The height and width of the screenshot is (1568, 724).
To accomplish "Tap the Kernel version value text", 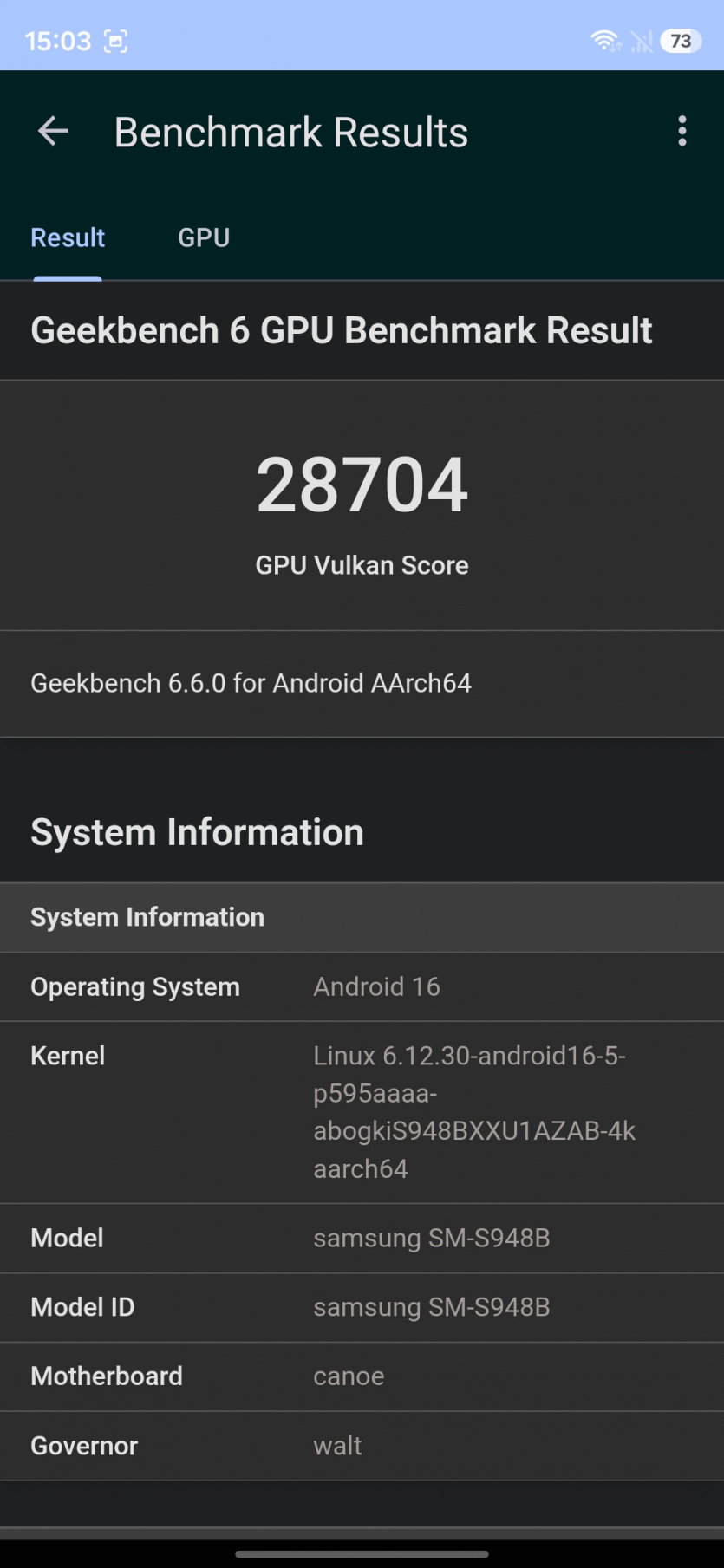I will (x=474, y=1112).
